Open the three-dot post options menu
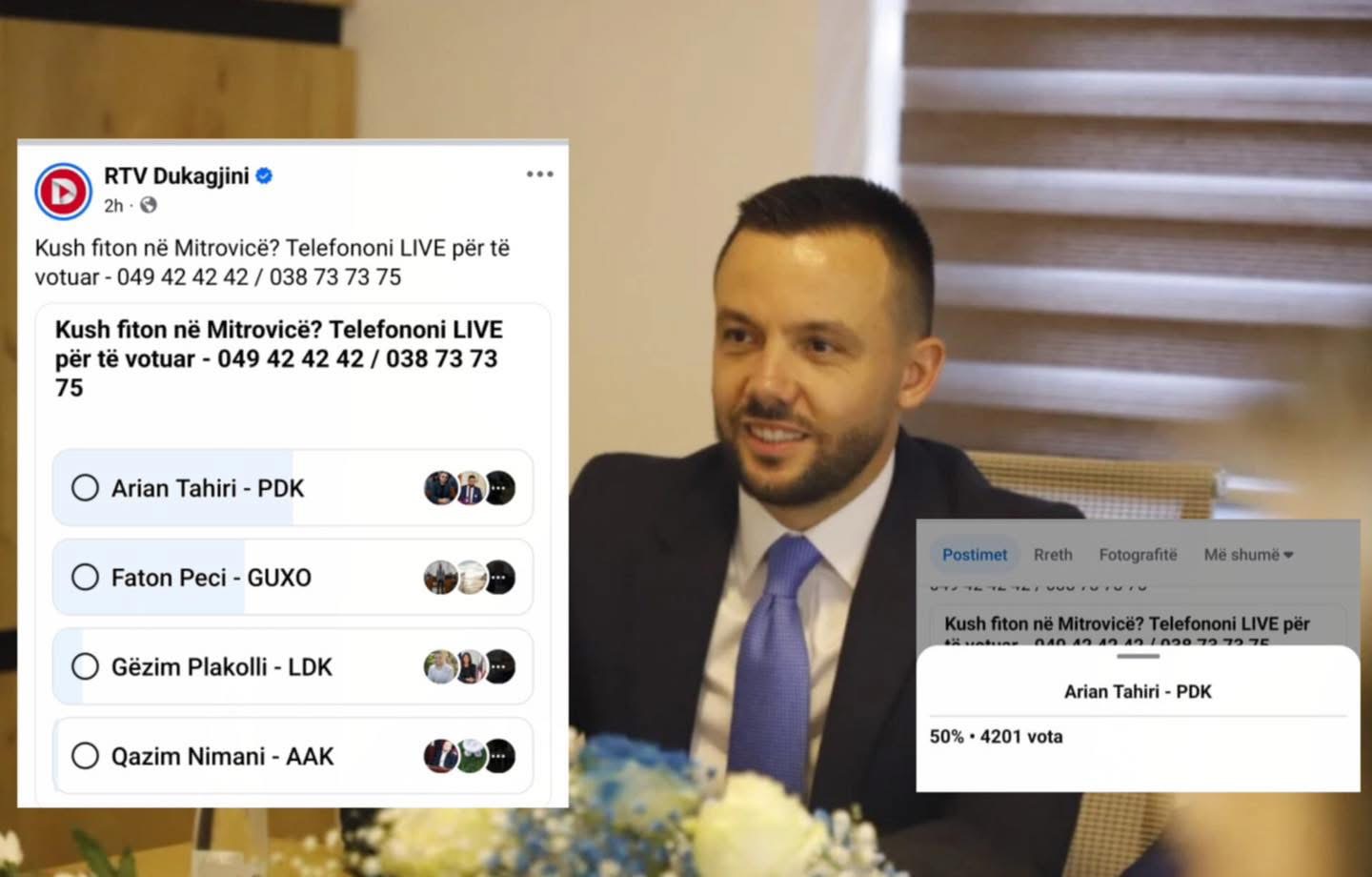Viewport: 1372px width, 877px height. pyautogui.click(x=539, y=174)
